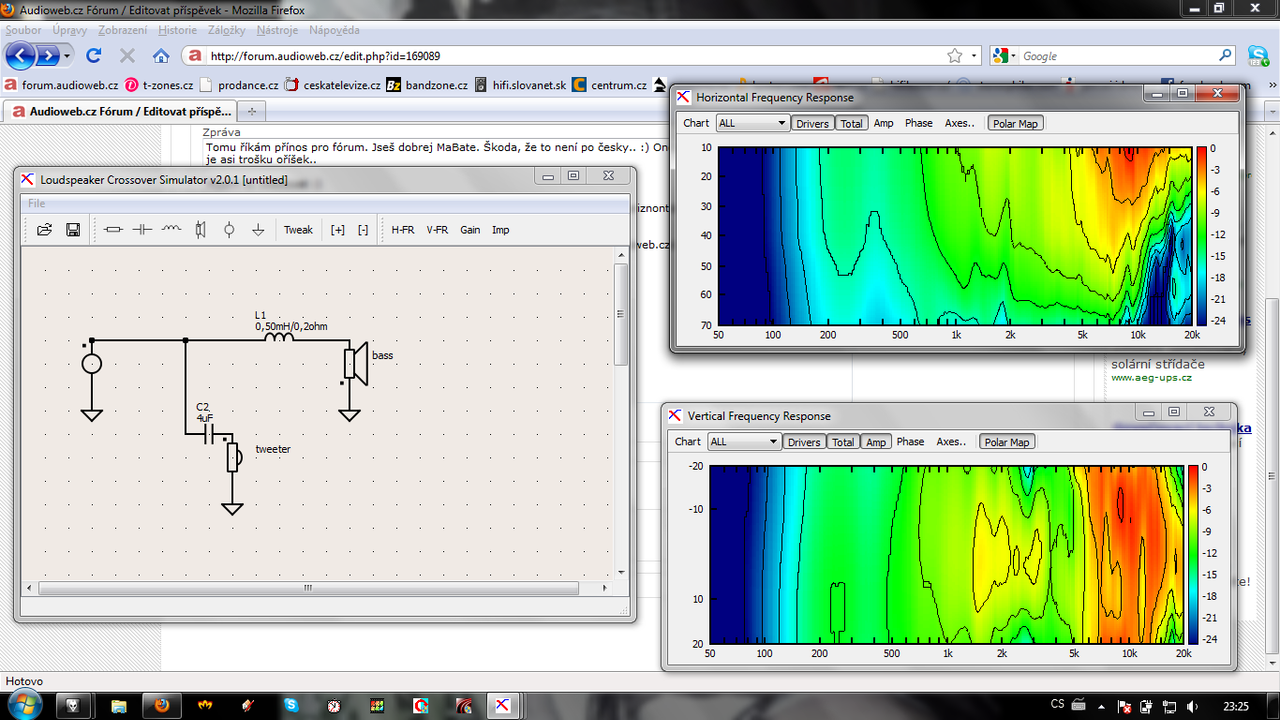
Task: Toggle Polar Map in Horizontal Frequency Response window
Action: [x=1015, y=124]
